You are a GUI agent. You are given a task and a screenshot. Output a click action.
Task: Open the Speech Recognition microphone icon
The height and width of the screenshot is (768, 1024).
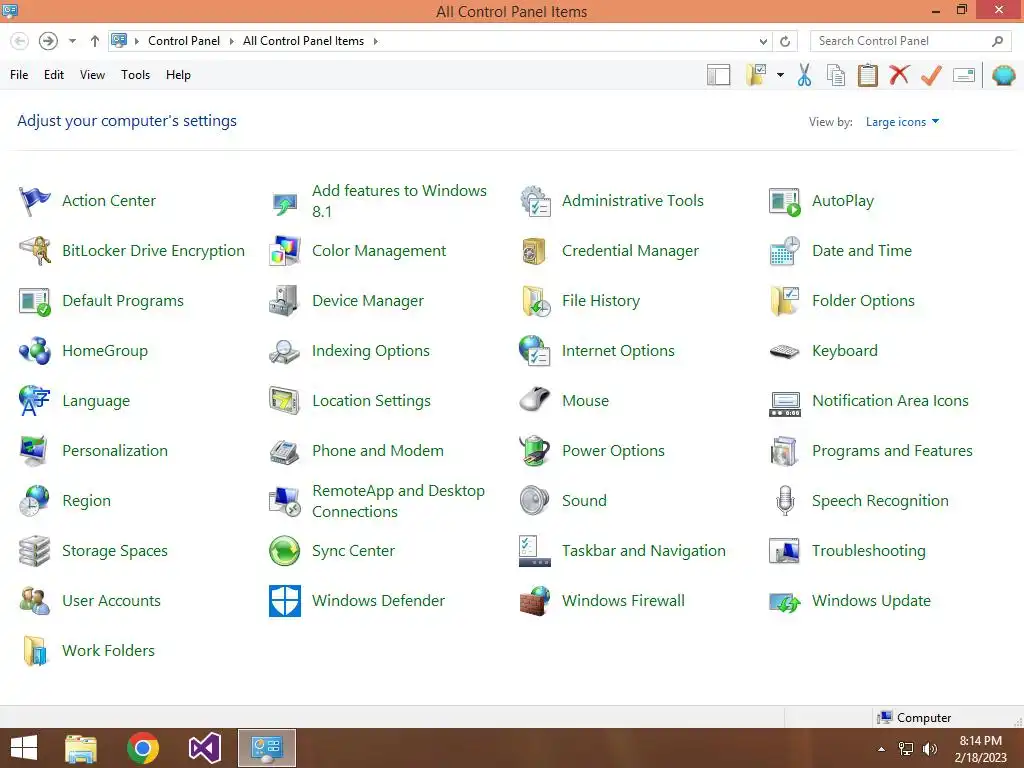pyautogui.click(x=785, y=501)
